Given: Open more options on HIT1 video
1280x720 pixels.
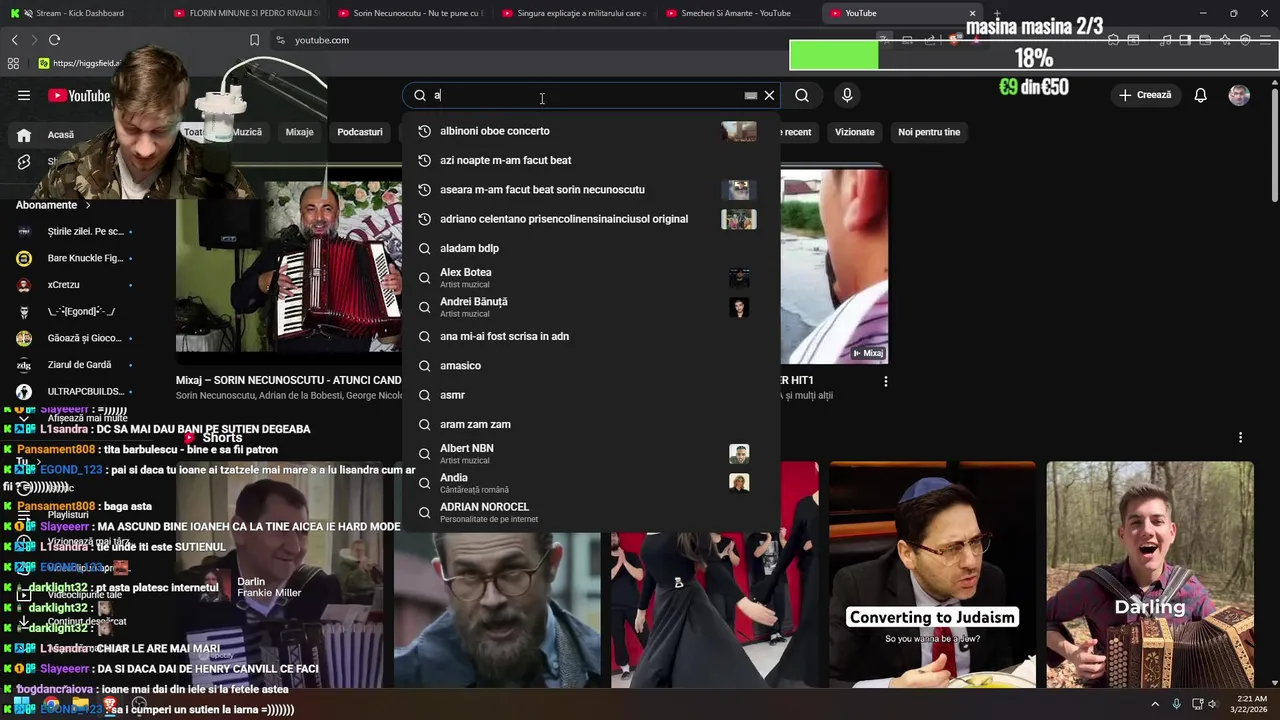Looking at the screenshot, I should click(x=885, y=381).
